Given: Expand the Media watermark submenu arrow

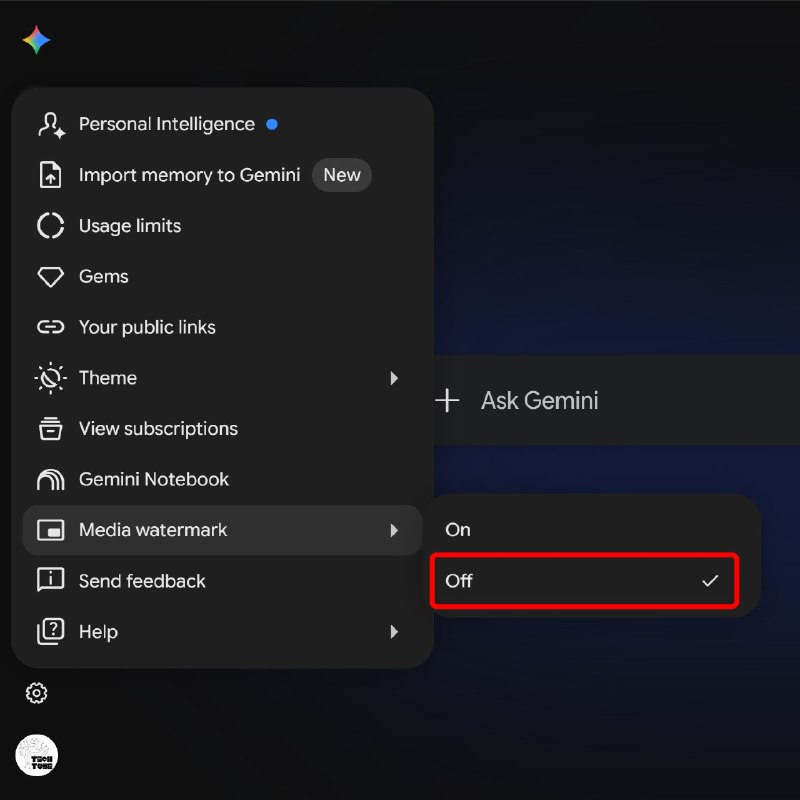Looking at the screenshot, I should pyautogui.click(x=394, y=530).
